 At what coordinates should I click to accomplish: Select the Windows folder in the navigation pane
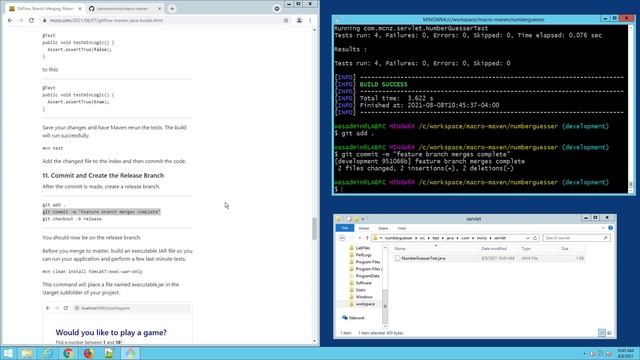[364, 297]
